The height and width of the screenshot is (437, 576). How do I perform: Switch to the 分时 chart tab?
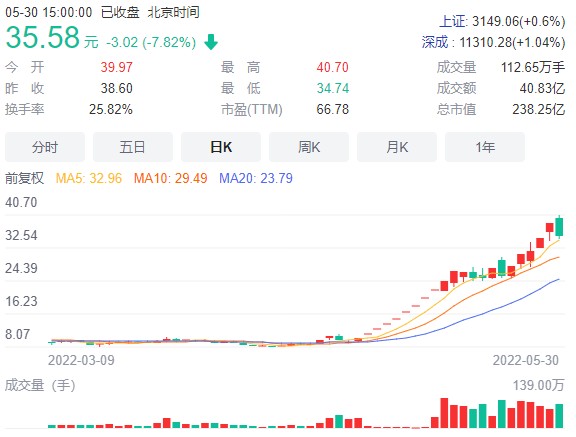tap(45, 147)
